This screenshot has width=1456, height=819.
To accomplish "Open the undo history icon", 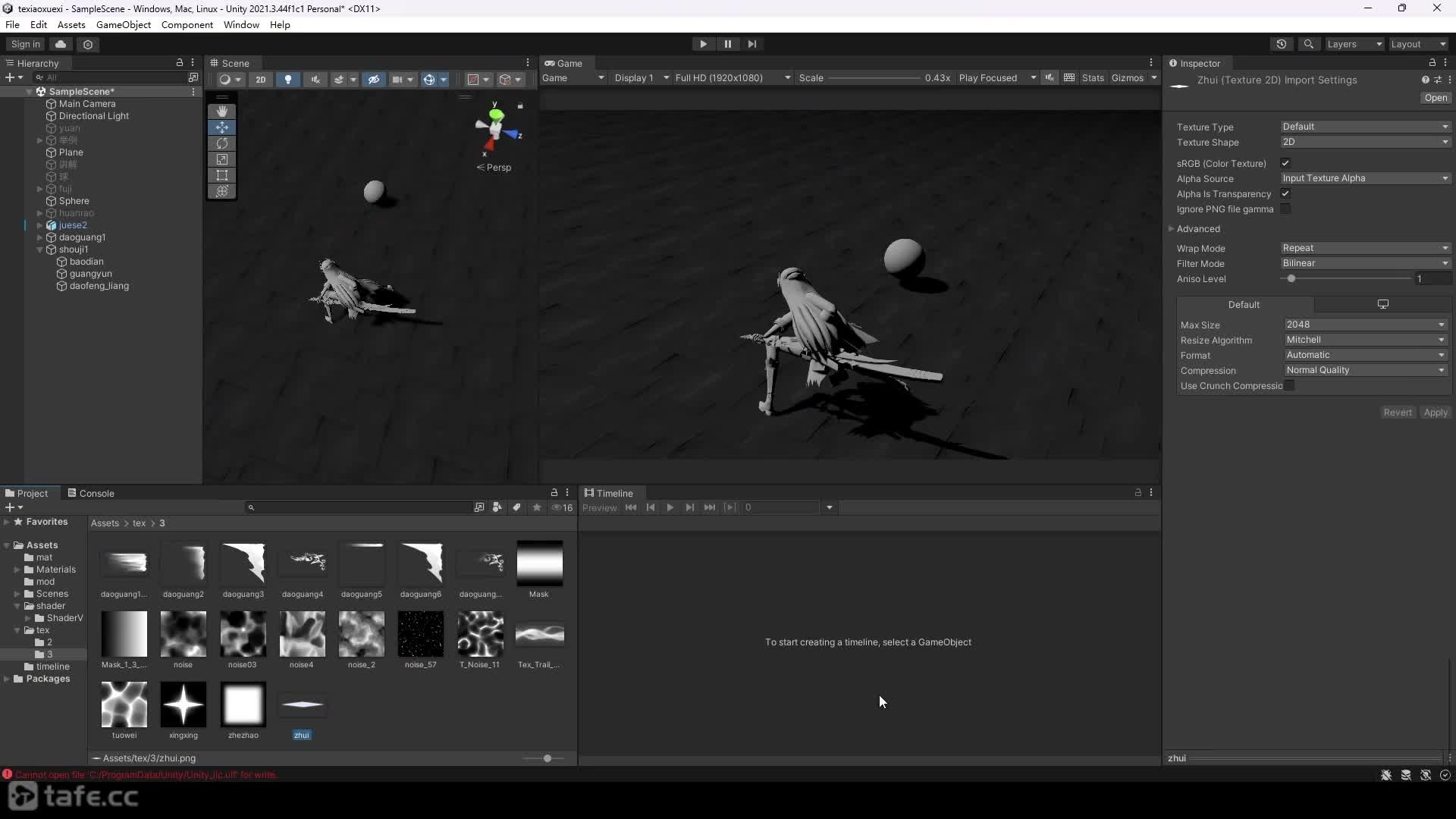I will click(1282, 44).
